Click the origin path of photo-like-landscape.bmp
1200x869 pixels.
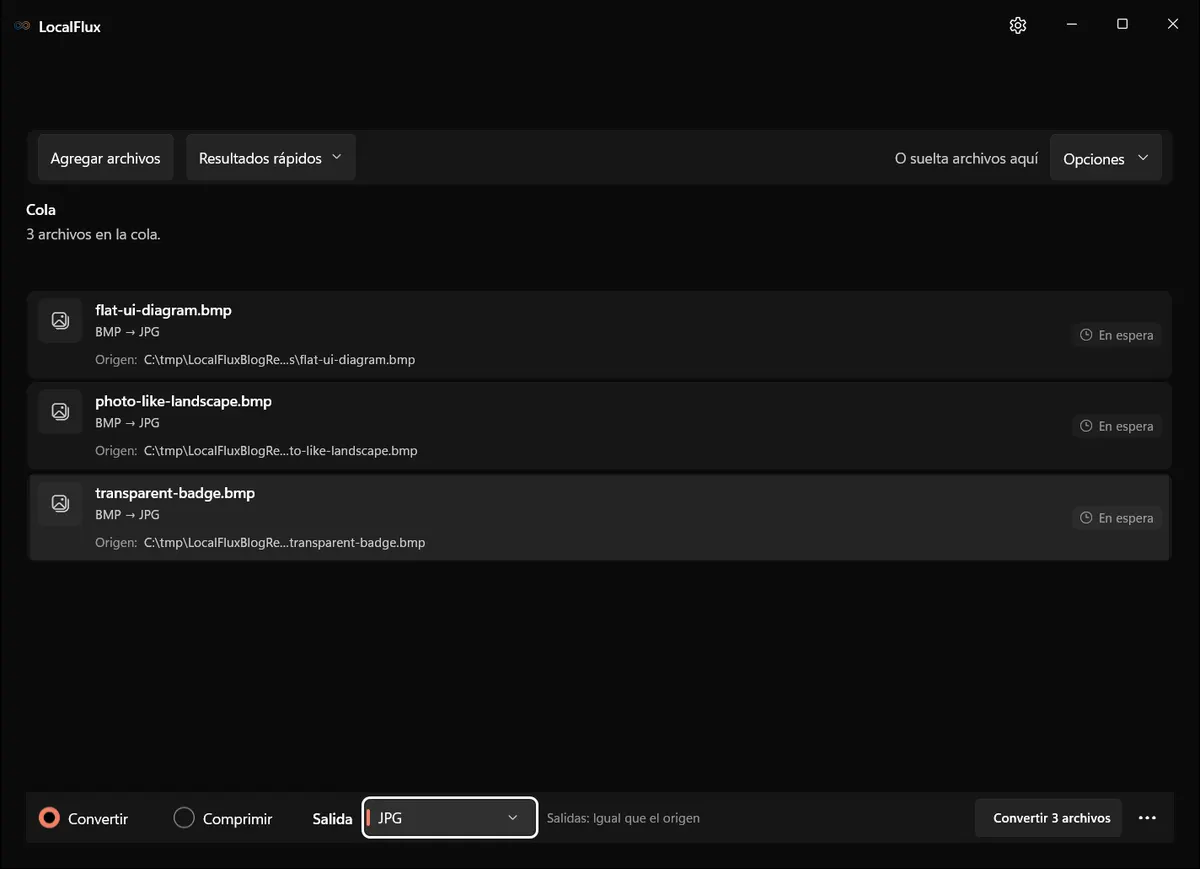pos(281,450)
